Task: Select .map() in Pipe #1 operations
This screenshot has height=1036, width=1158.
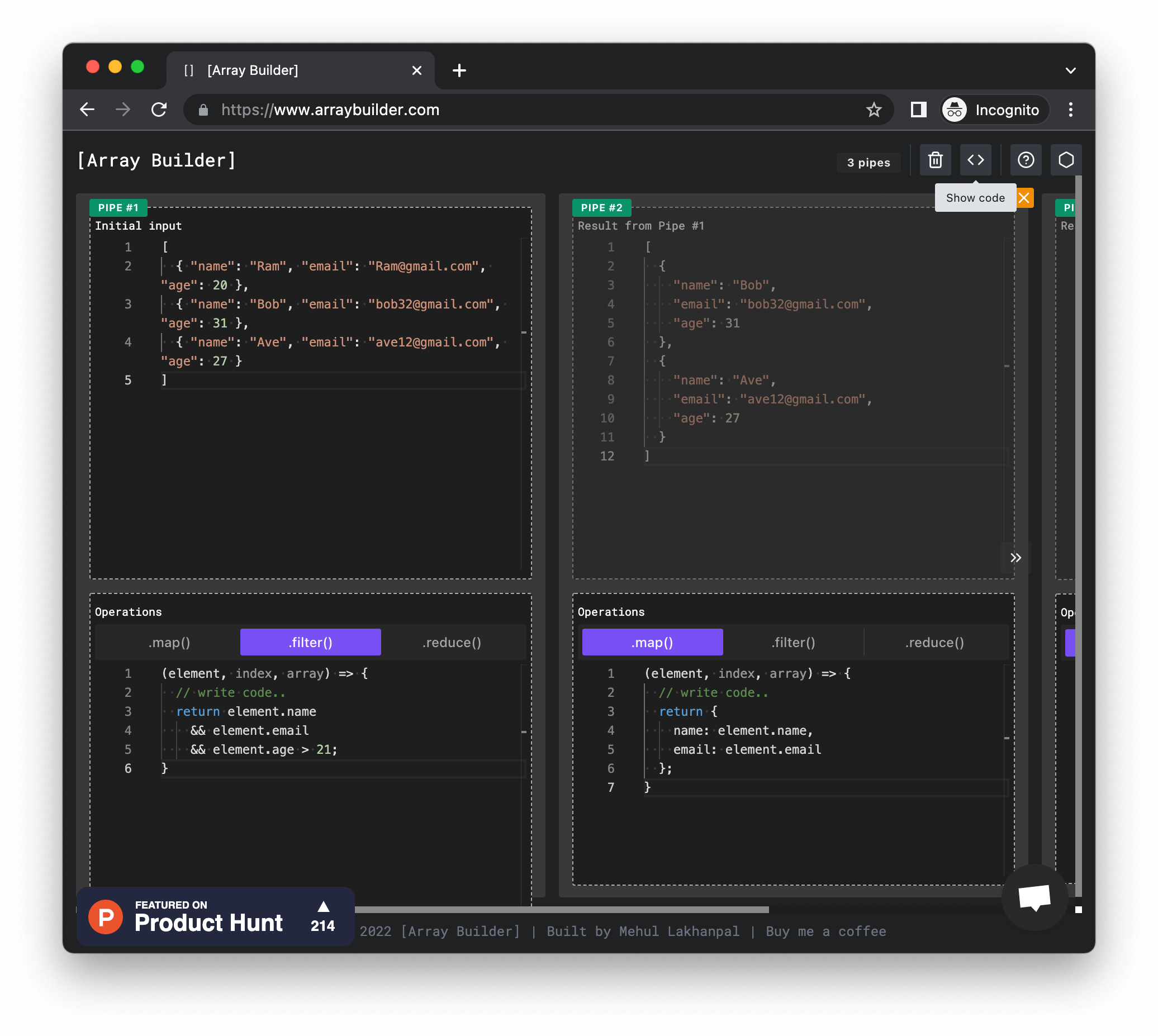Action: 169,643
